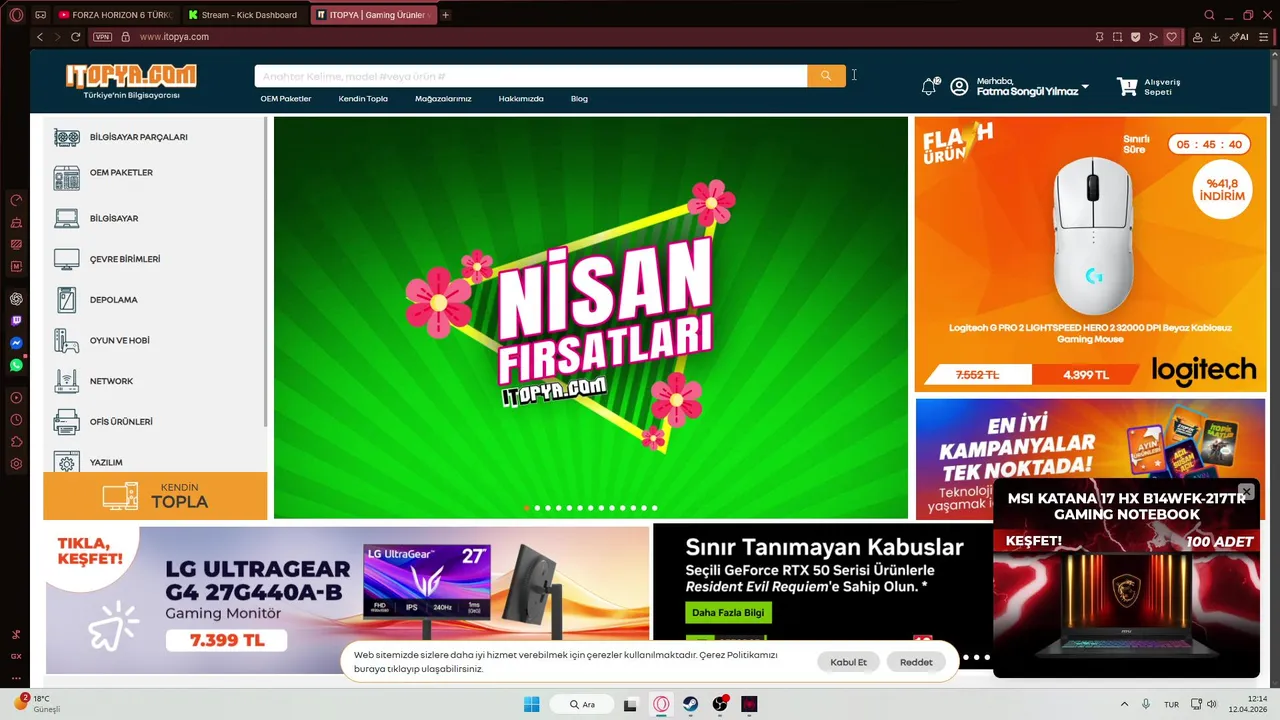The image size is (1280, 720).
Task: Click the orange KENDİN TOPLA button
Action: (x=155, y=496)
